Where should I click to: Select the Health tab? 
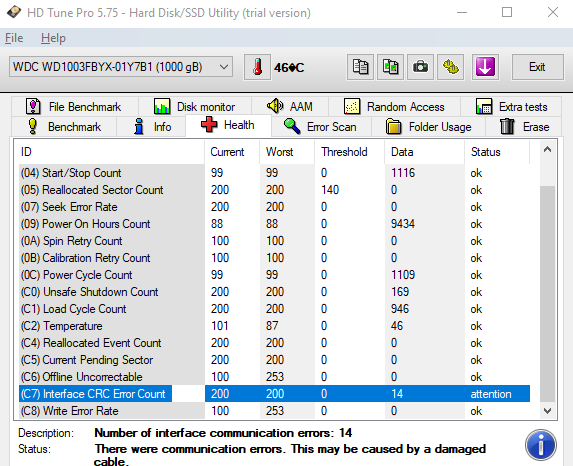pos(228,125)
